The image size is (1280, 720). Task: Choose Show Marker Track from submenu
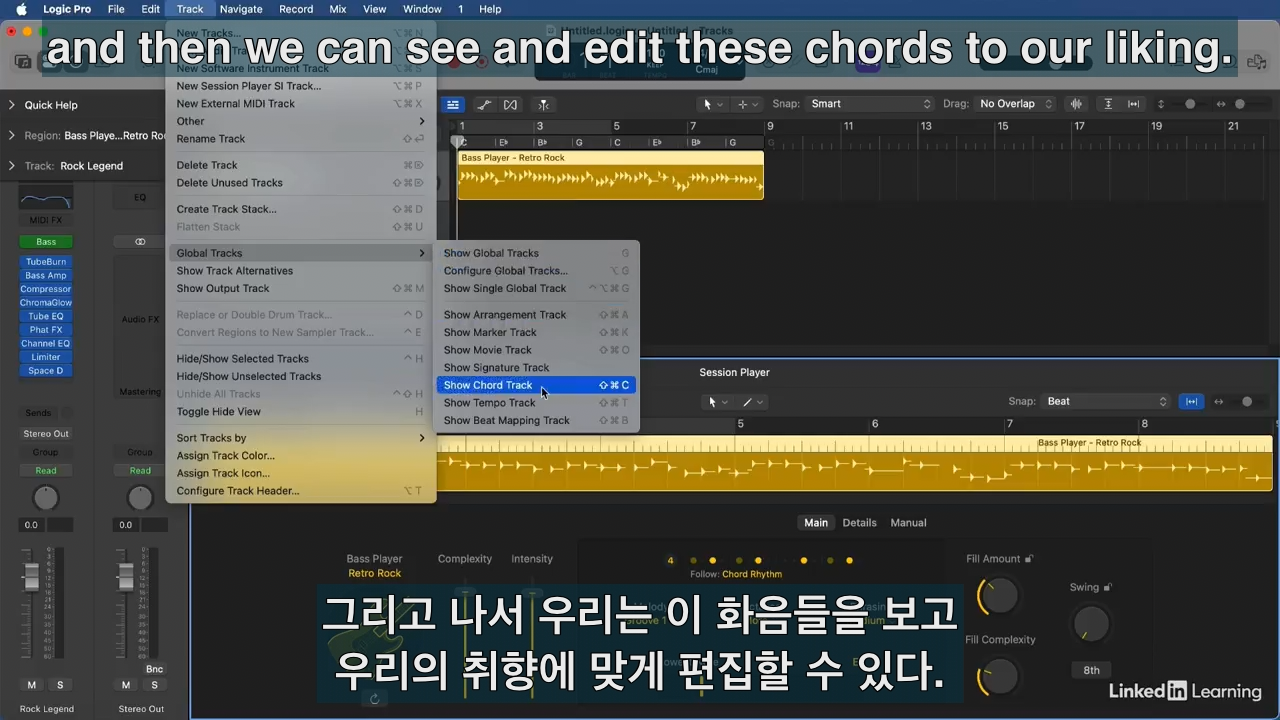(x=536, y=332)
